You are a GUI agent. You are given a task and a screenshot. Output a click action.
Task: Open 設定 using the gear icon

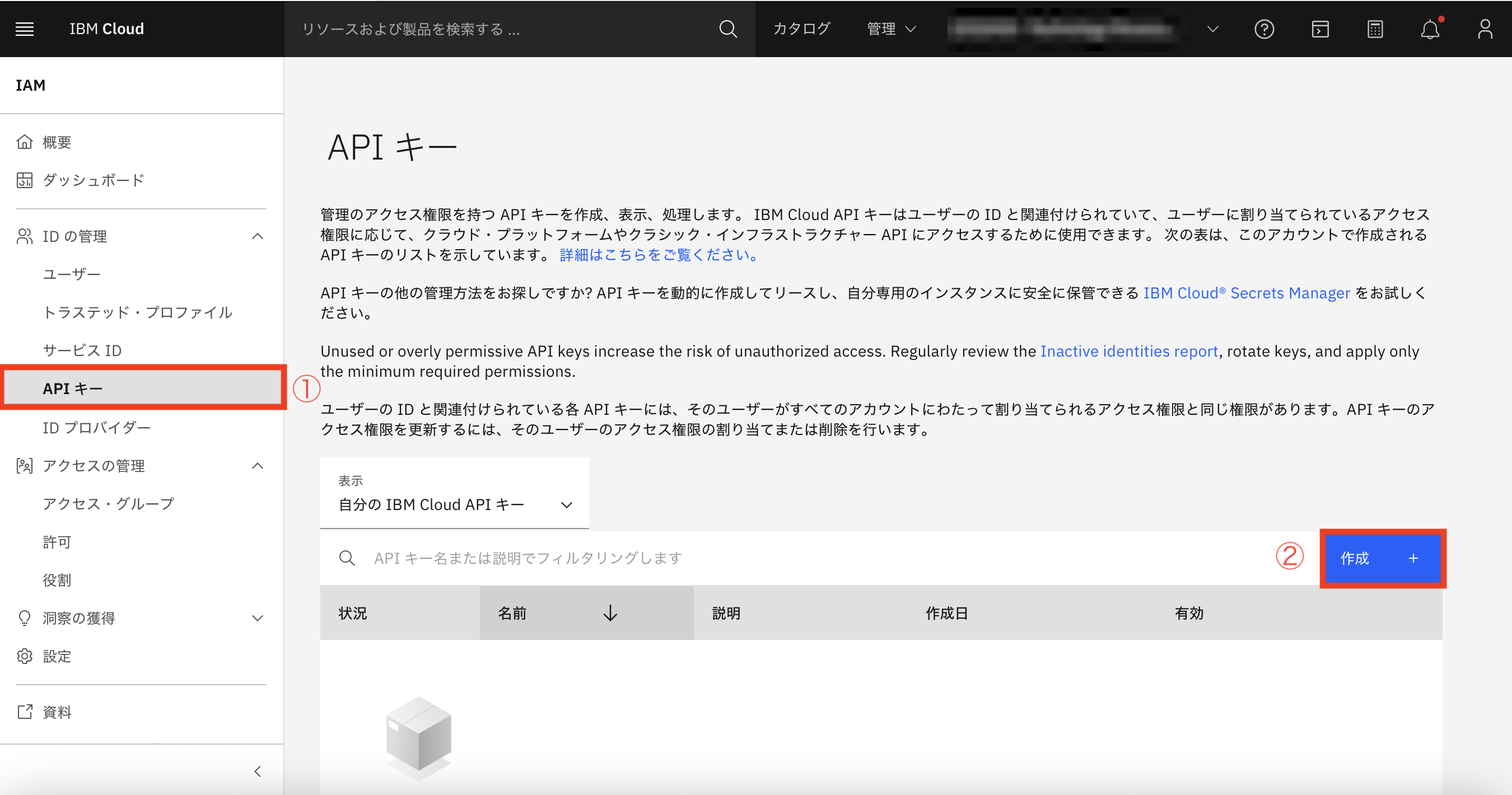pyautogui.click(x=24, y=656)
